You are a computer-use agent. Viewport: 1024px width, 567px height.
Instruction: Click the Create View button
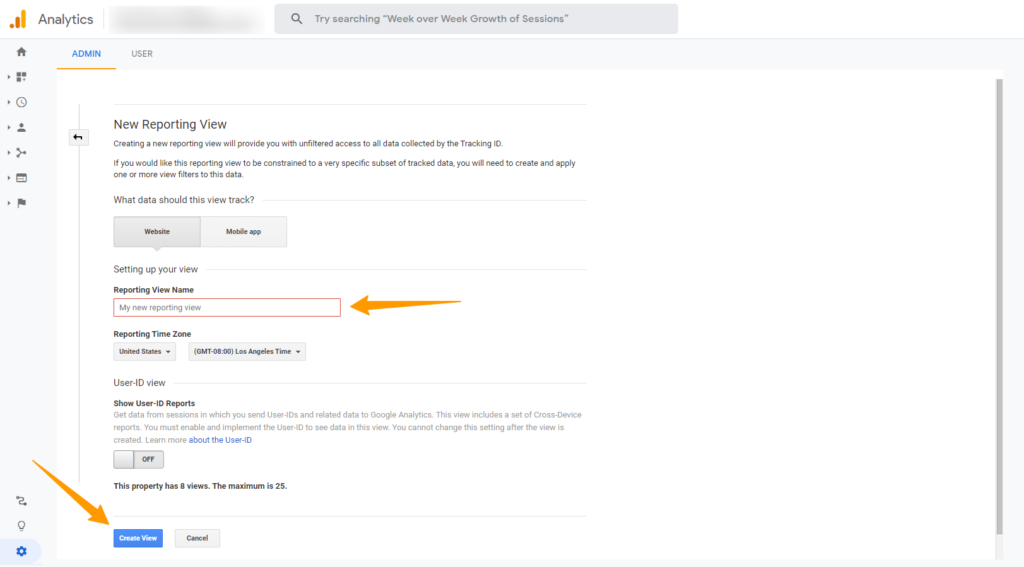click(x=138, y=538)
